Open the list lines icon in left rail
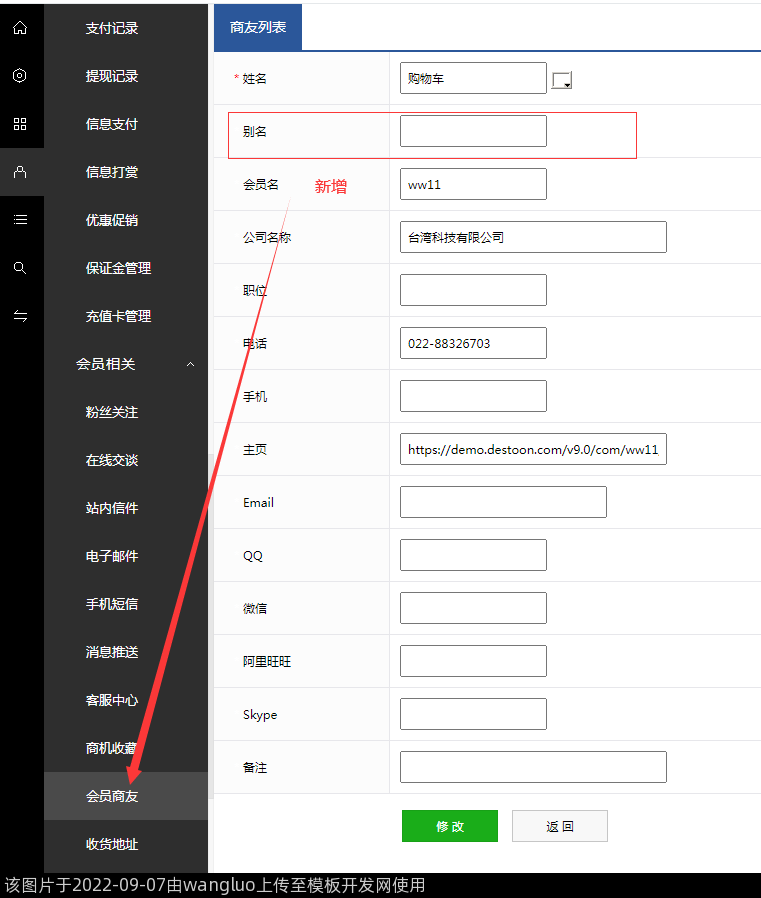This screenshot has width=761, height=898. (x=20, y=220)
